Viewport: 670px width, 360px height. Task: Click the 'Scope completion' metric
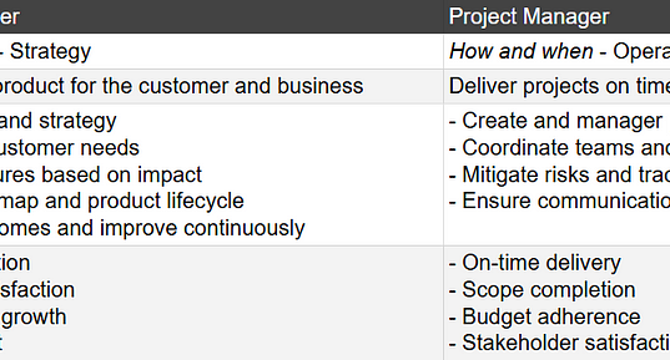coord(542,290)
